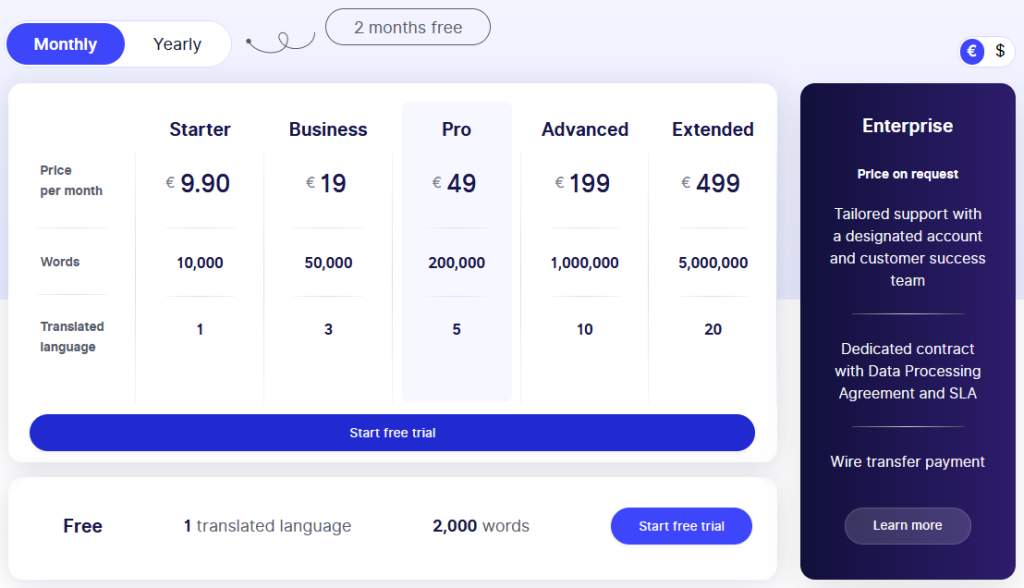Switch billing to Monthly

pyautogui.click(x=66, y=44)
